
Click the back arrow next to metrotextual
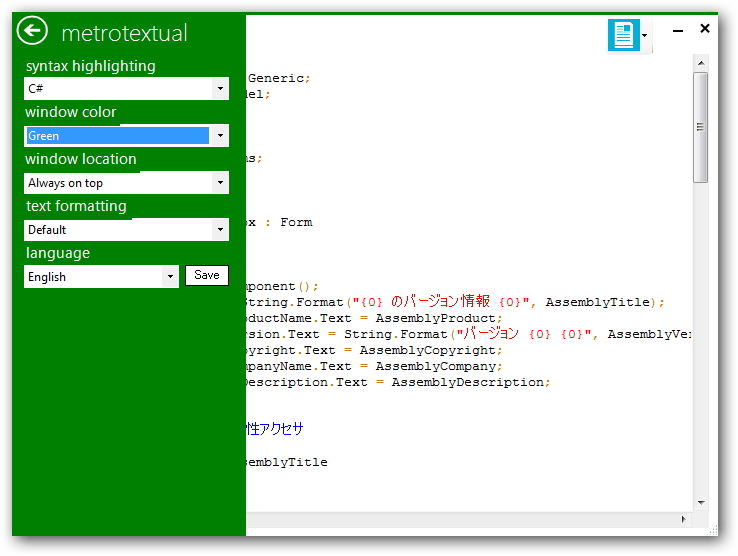pyautogui.click(x=32, y=31)
